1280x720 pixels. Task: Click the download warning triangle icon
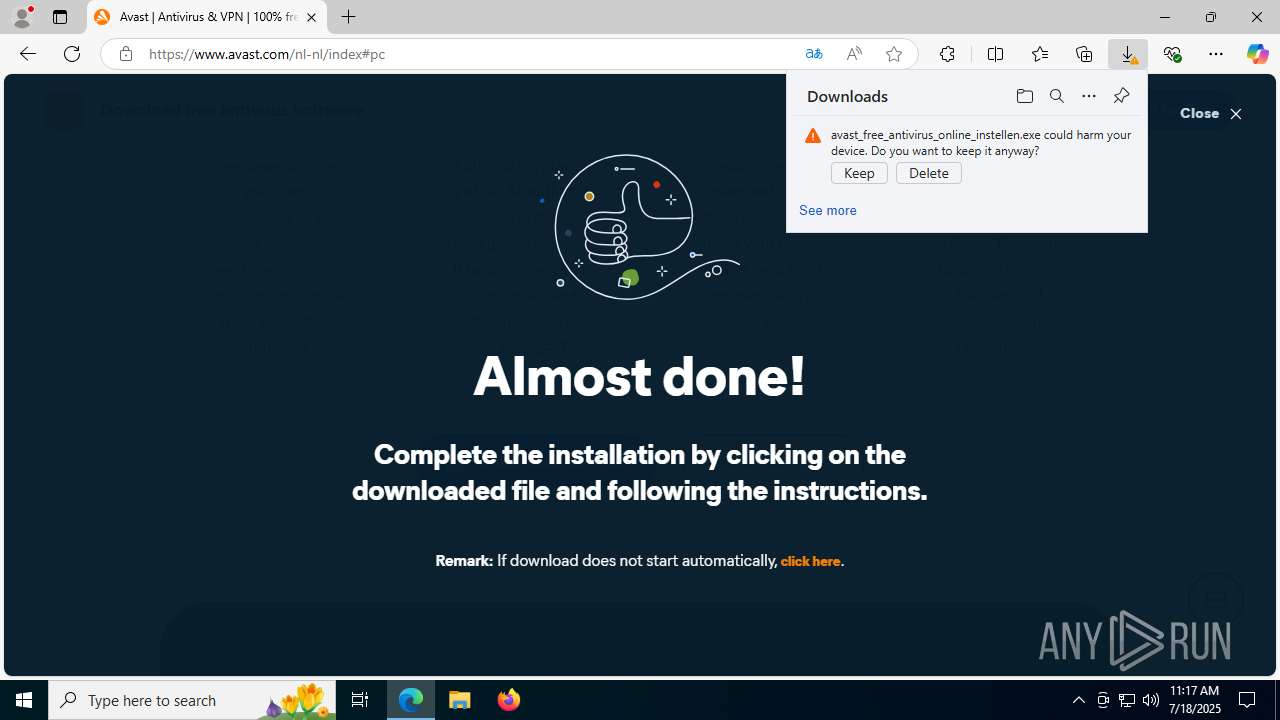813,136
